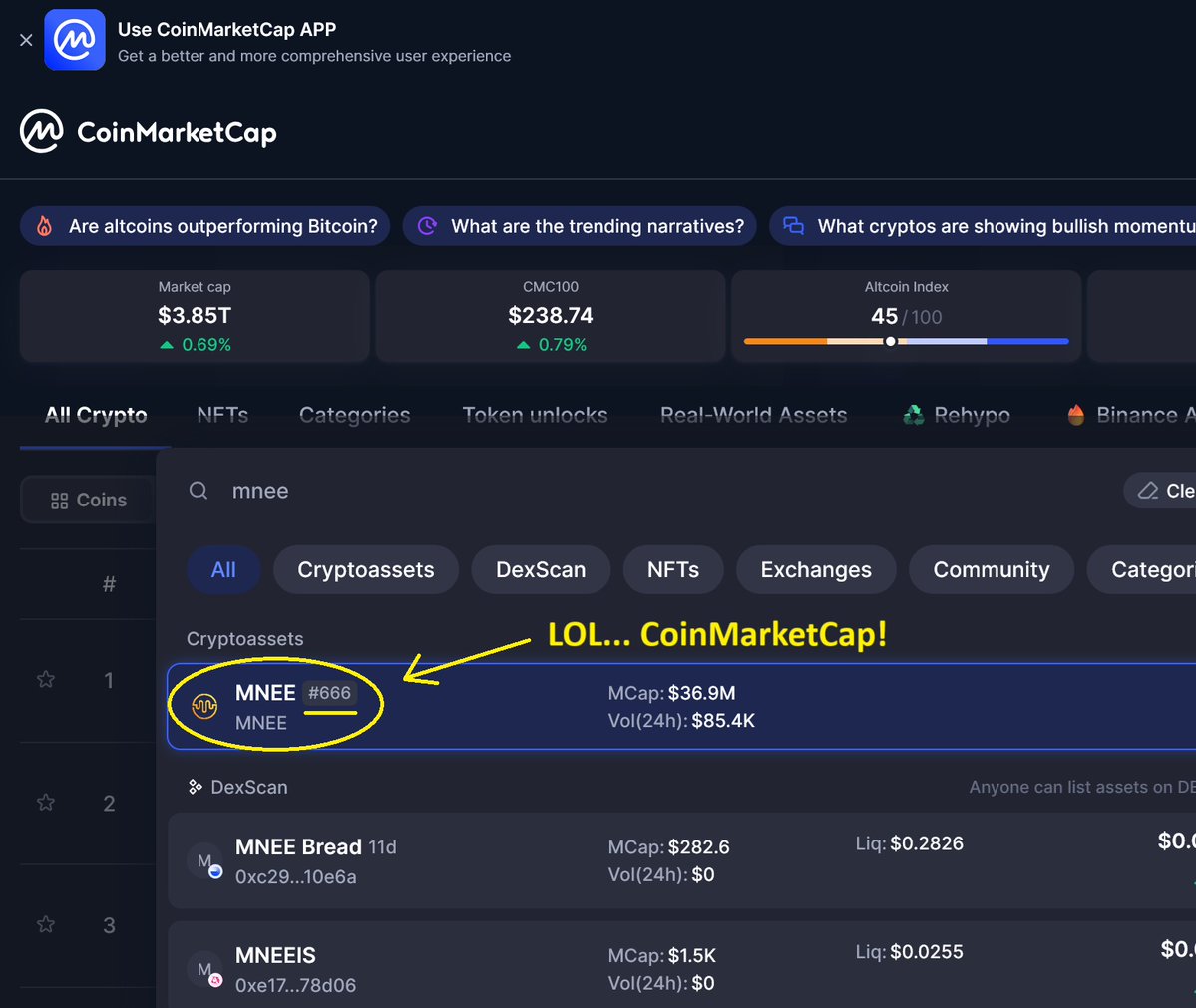Click the '#' rank column header

(x=109, y=584)
